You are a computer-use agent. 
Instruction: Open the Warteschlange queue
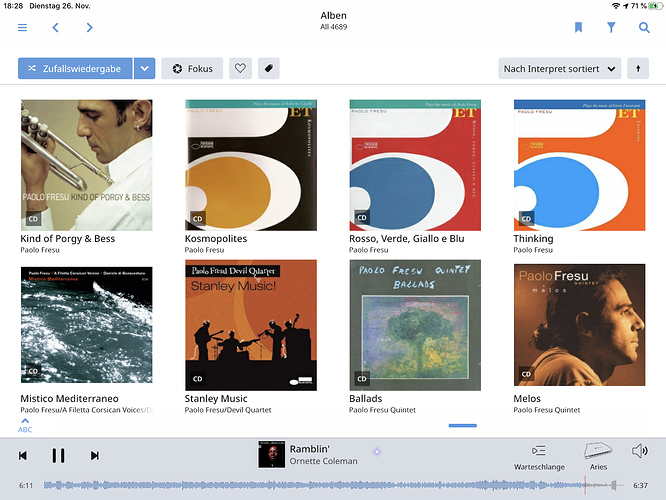539,457
